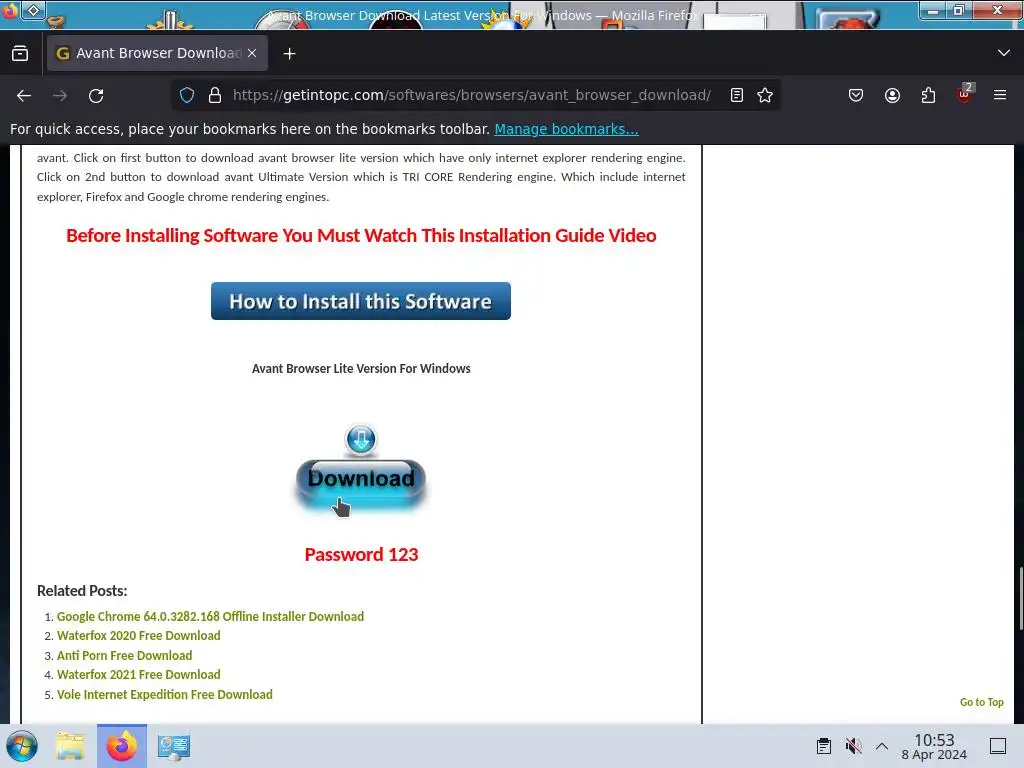Open Waterfox 2021 Free Download link
This screenshot has height=768, width=1024.
coord(138,675)
